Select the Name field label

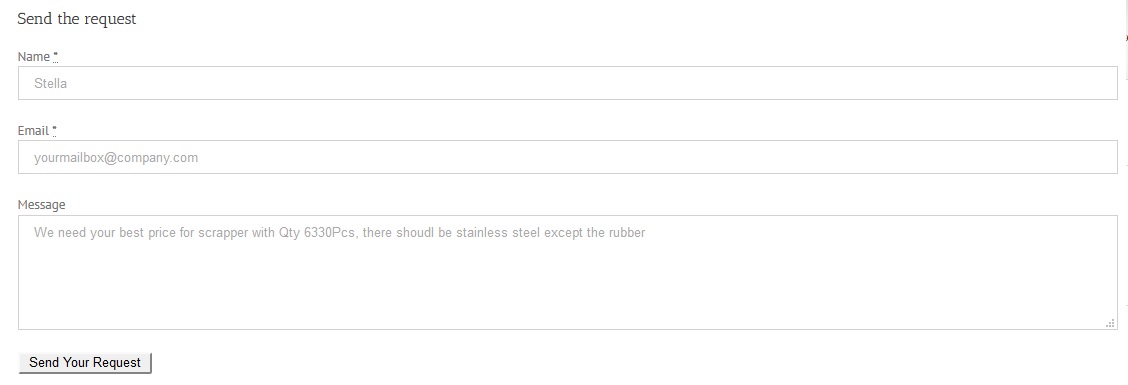click(x=34, y=57)
